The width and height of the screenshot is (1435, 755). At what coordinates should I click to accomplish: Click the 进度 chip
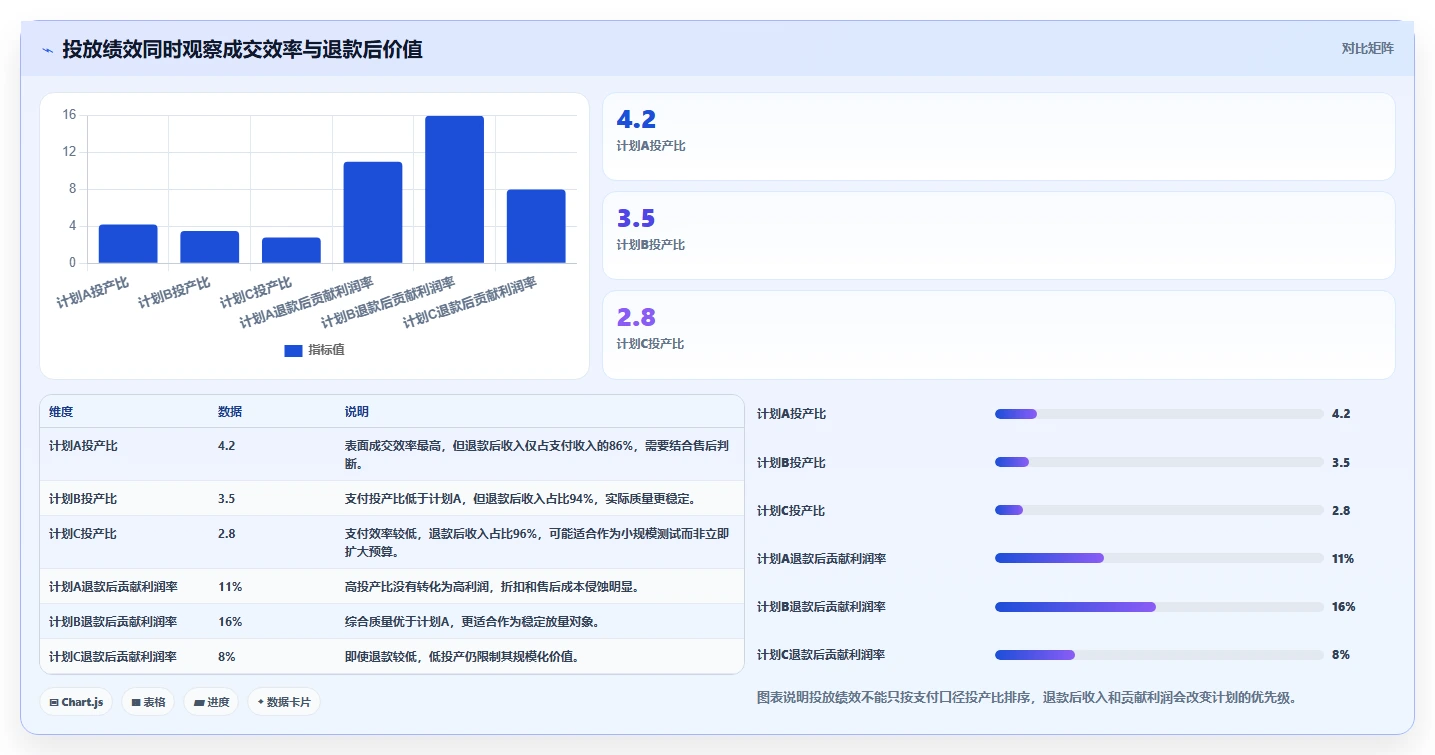[211, 702]
